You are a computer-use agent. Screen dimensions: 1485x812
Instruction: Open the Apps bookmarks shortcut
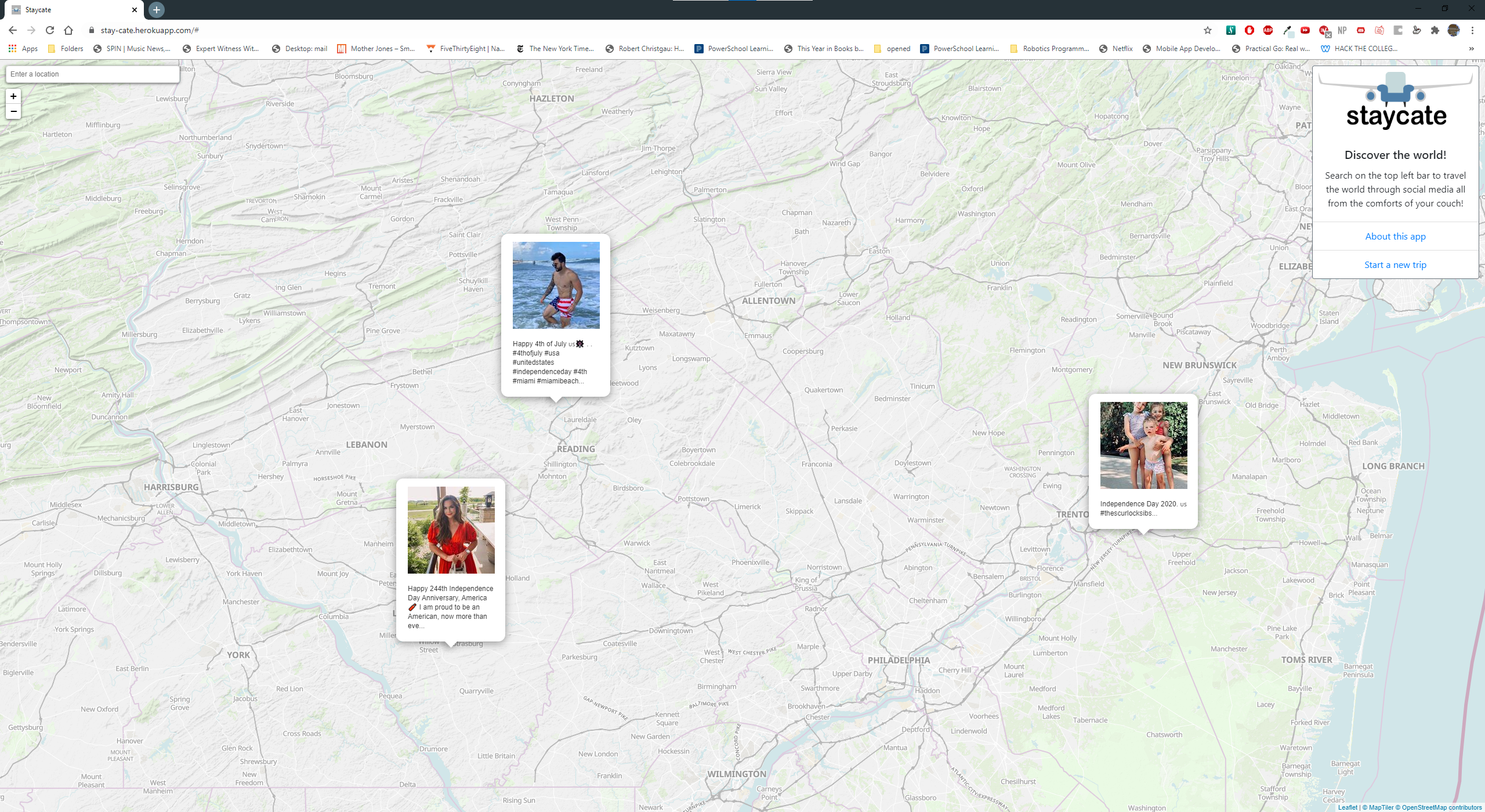[x=23, y=49]
